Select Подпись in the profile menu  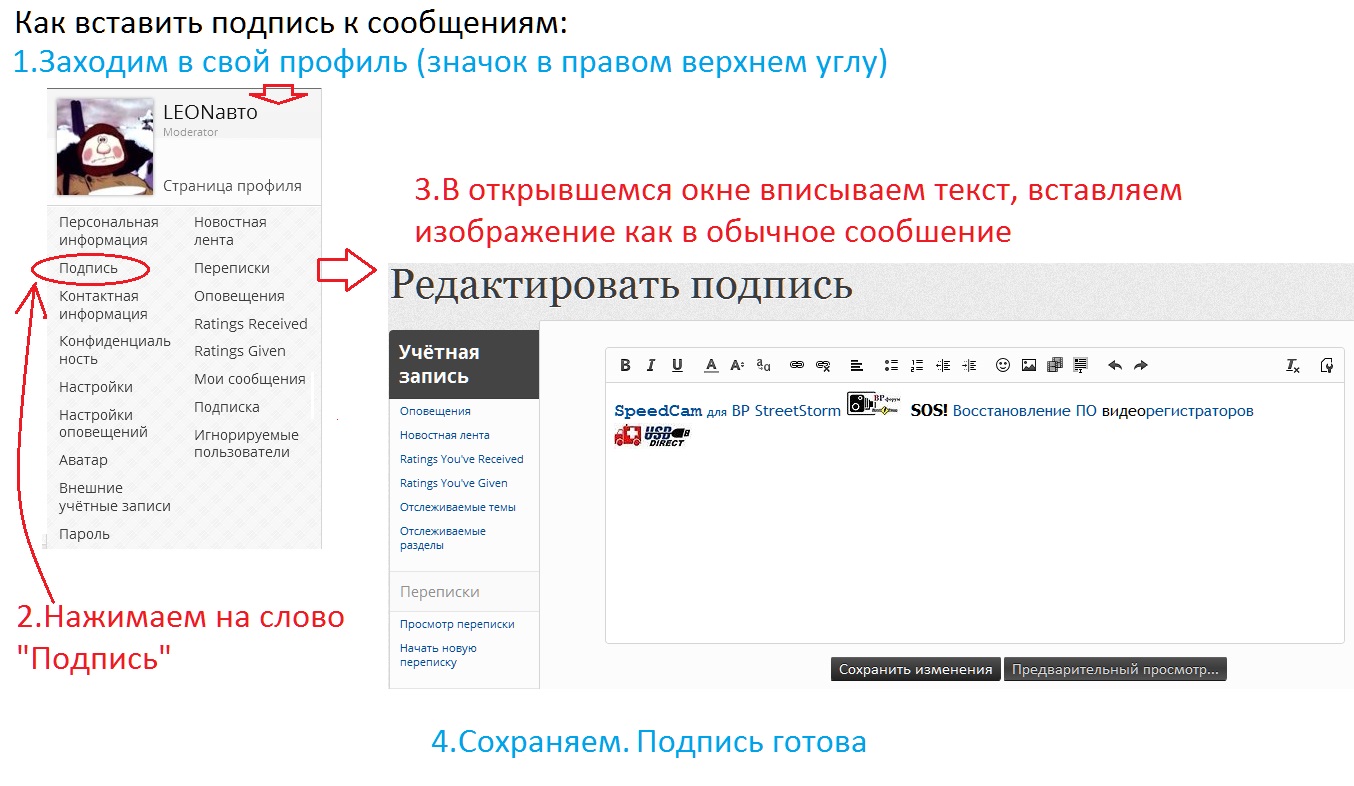88,268
